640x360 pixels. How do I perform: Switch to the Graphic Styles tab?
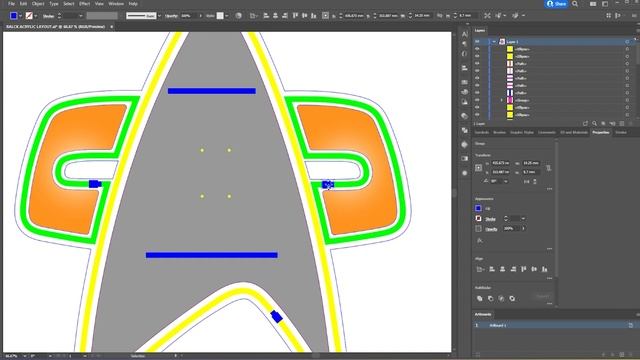pyautogui.click(x=522, y=132)
